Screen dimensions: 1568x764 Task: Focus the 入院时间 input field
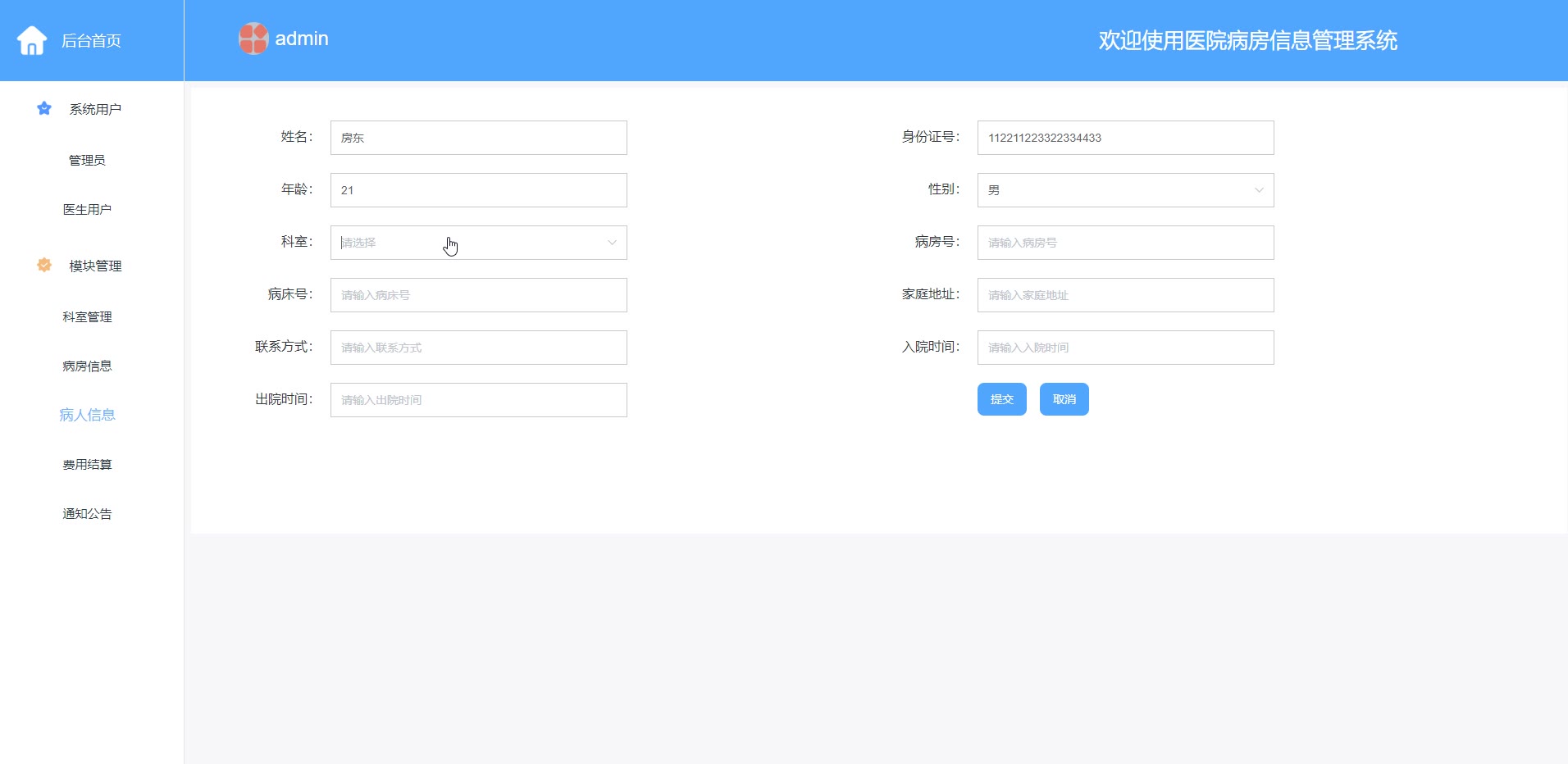point(1126,348)
